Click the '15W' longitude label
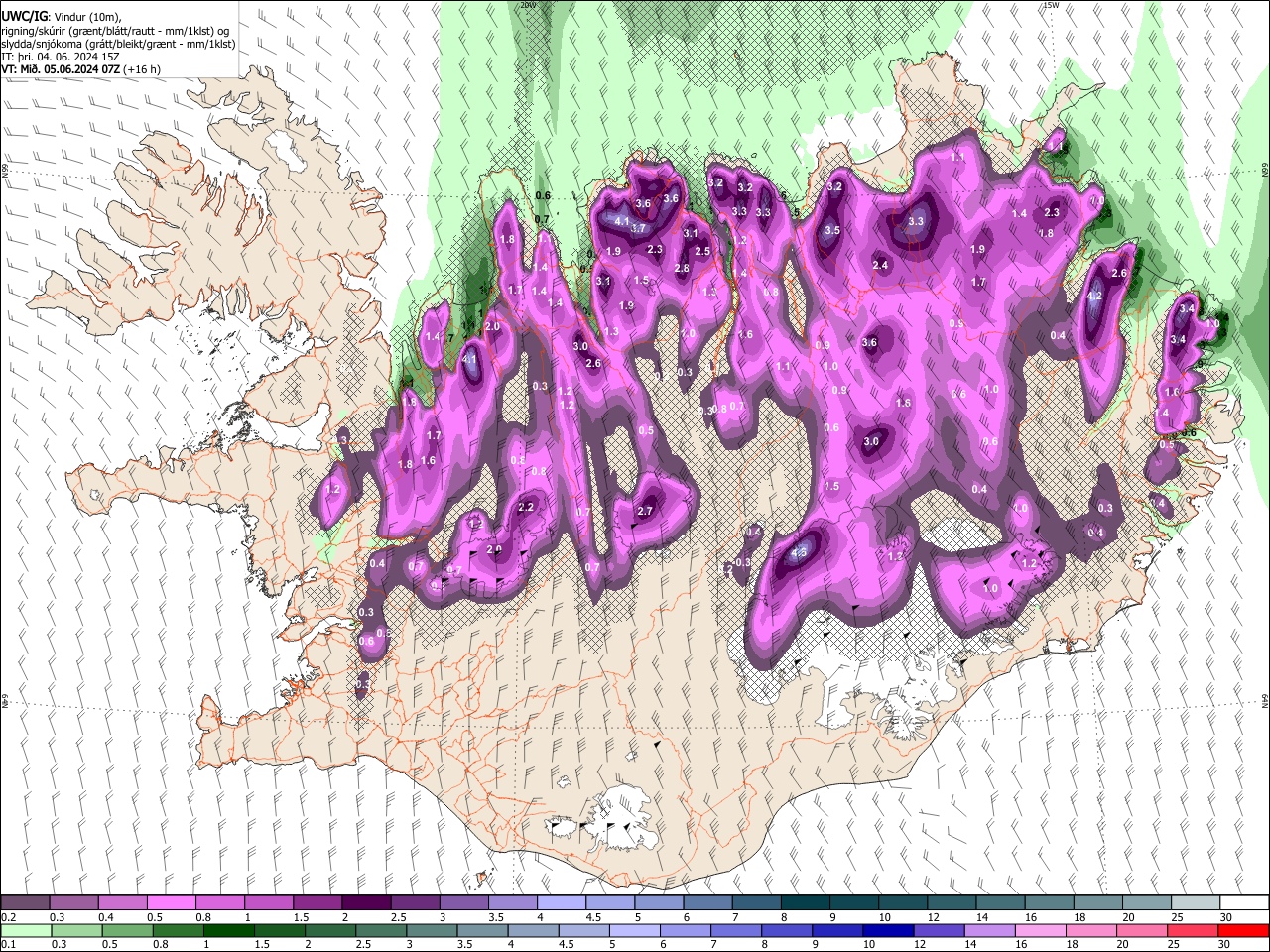Screen dimensions: 1270x952 (1051, 5)
